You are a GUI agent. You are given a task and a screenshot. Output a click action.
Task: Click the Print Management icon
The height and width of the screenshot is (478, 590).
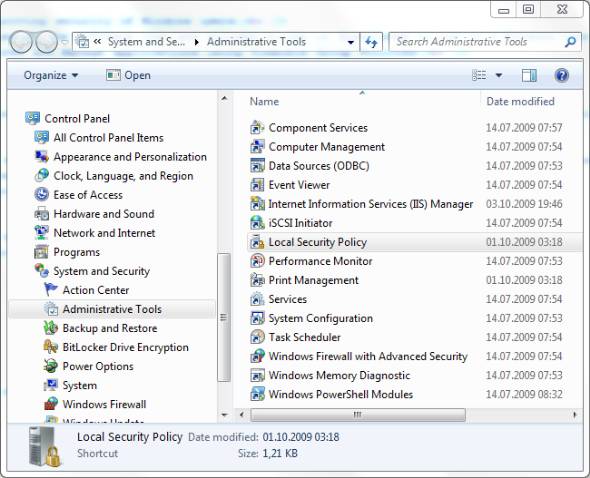[x=257, y=280]
